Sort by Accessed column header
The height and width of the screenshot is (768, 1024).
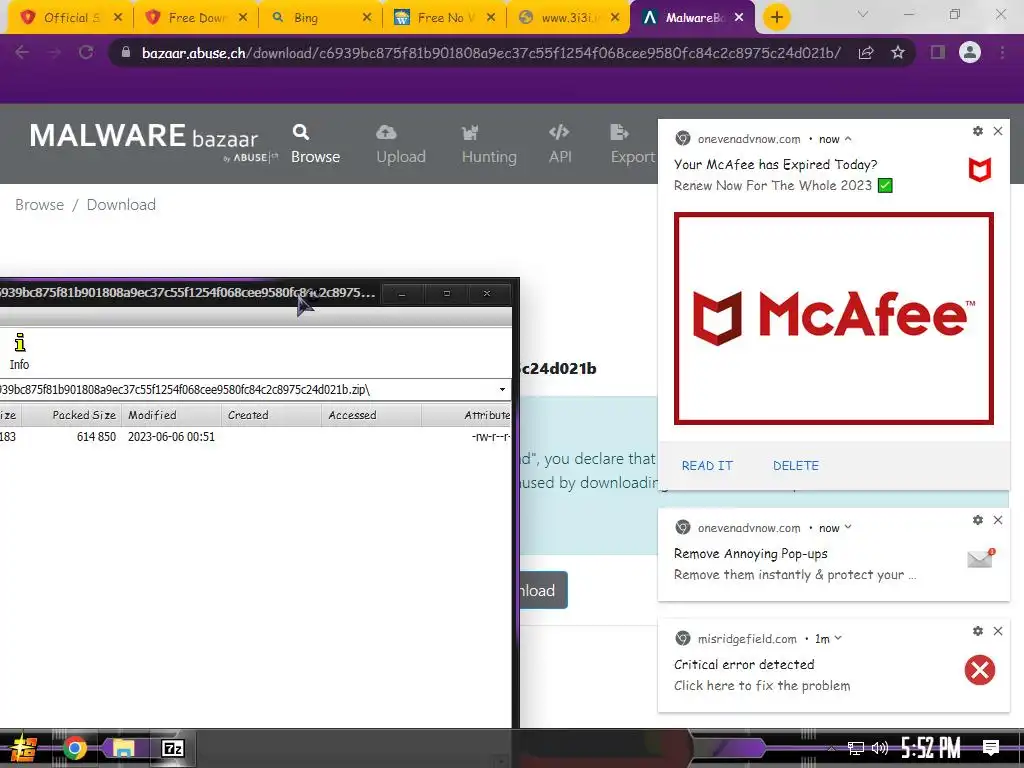tap(371, 415)
